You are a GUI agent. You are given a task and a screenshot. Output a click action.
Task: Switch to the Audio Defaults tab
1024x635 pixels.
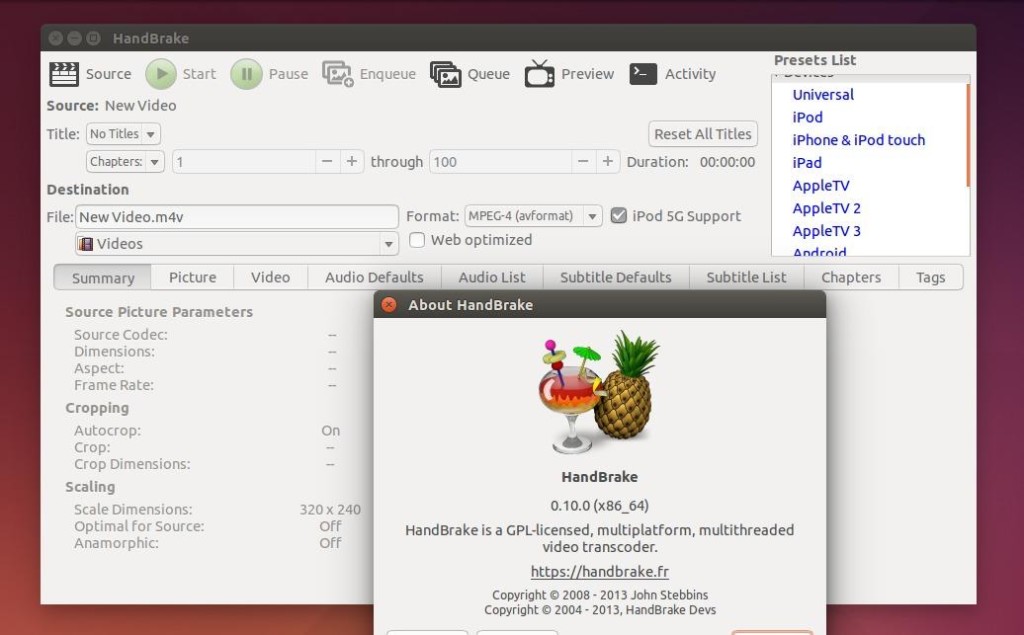pyautogui.click(x=374, y=278)
